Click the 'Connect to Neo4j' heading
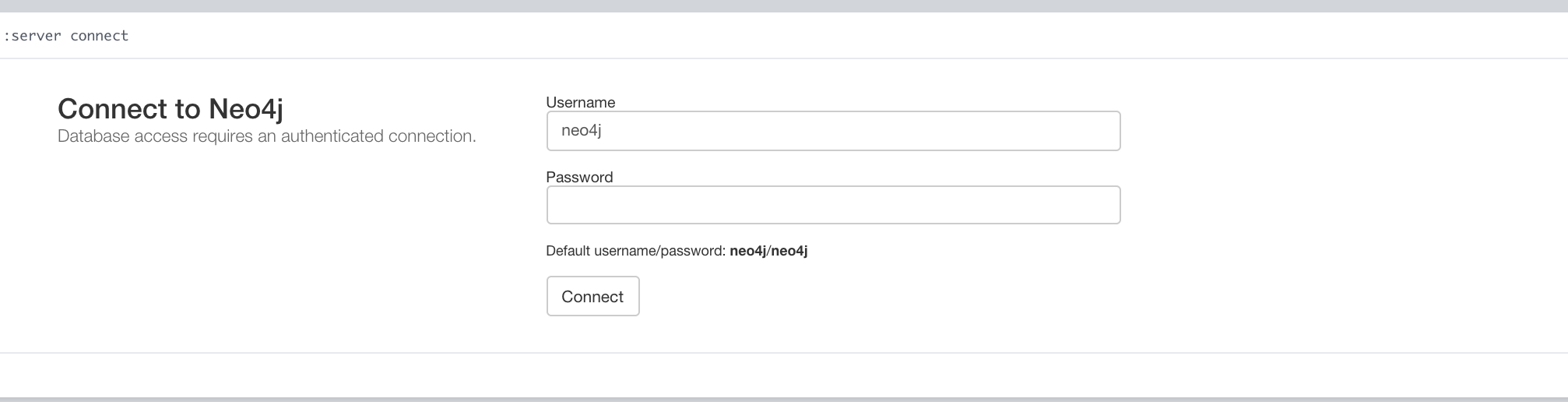Image resolution: width=1568 pixels, height=402 pixels. click(x=171, y=109)
